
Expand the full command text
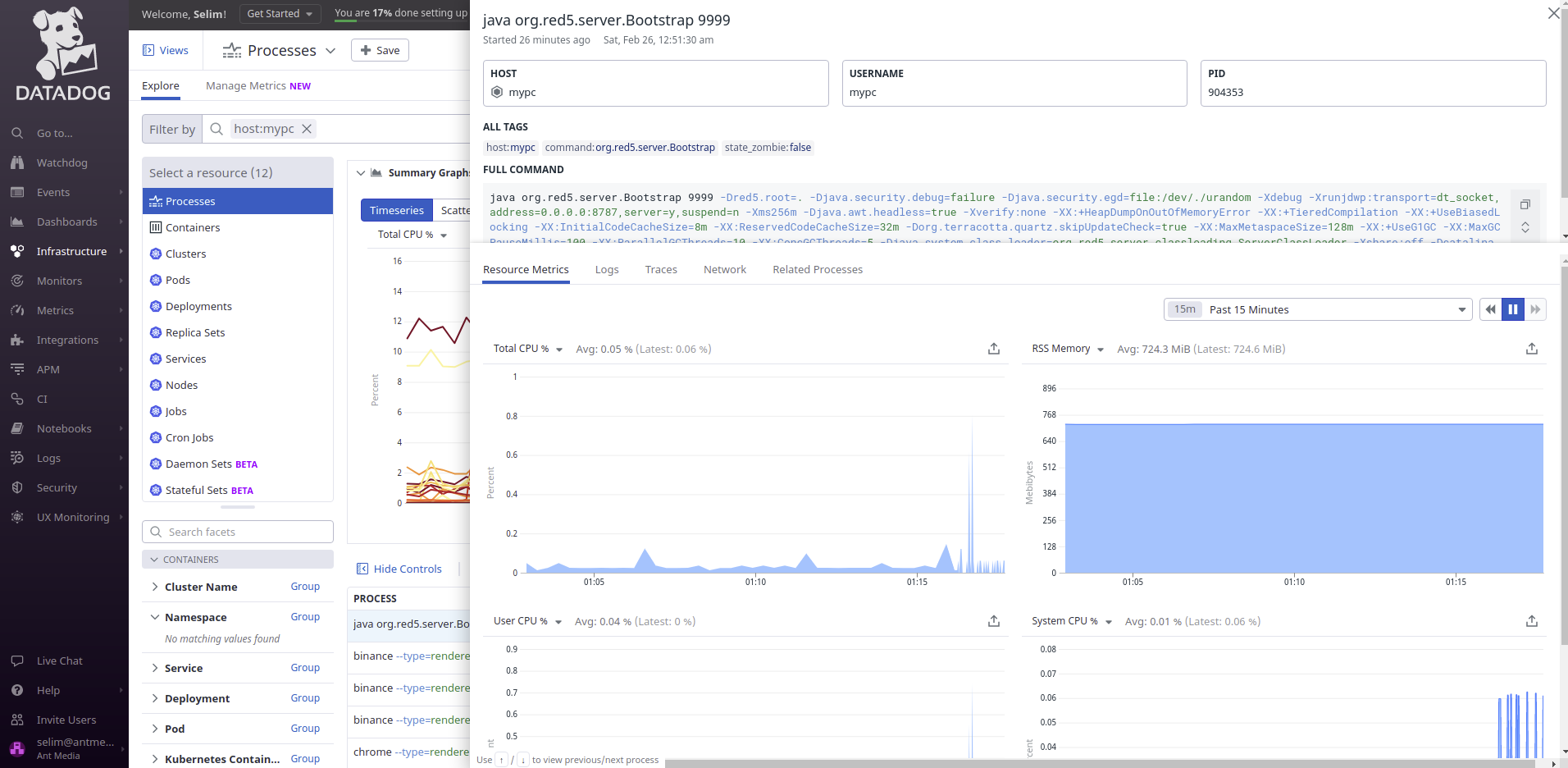(x=1525, y=227)
